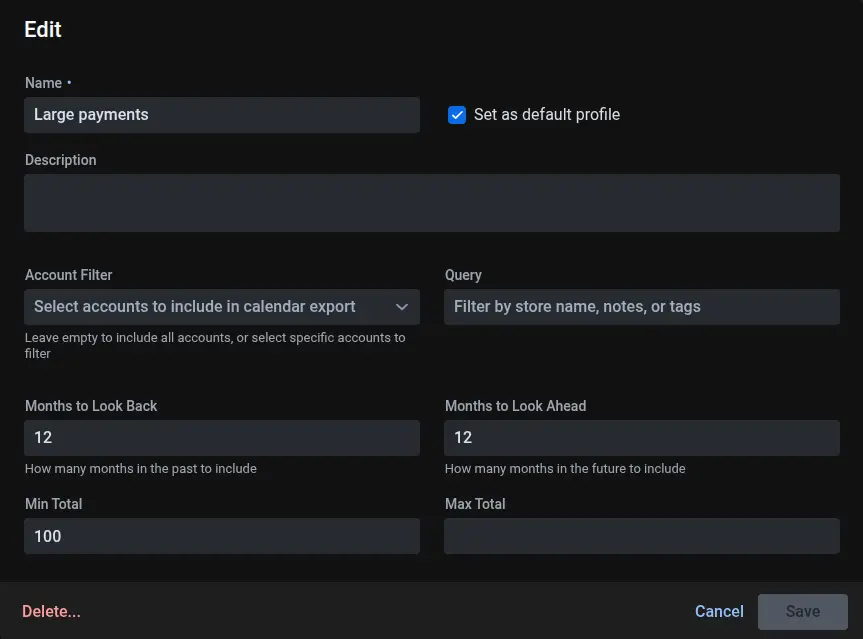Click the 'Set as default profile' label text

546,115
